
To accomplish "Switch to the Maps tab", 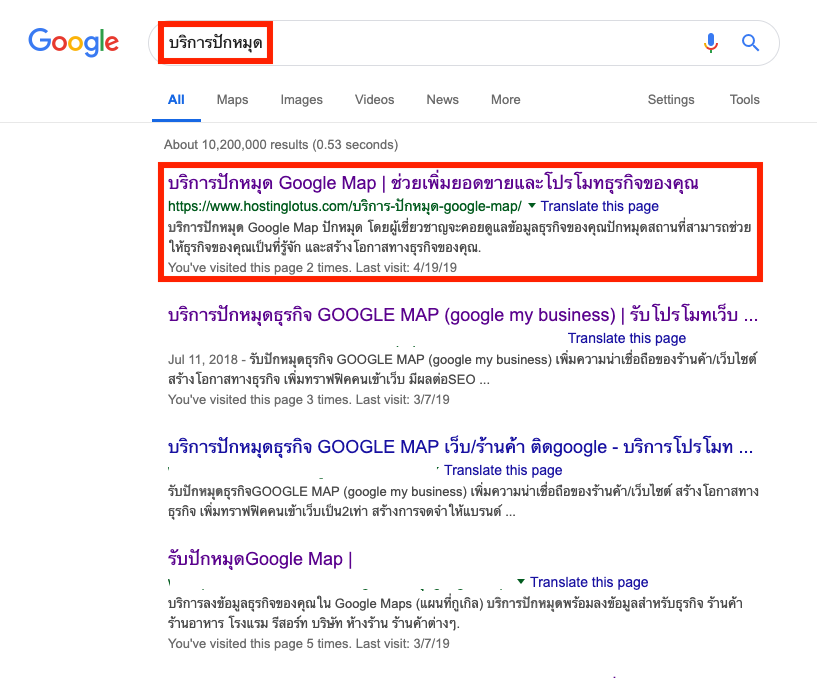I will pos(232,100).
